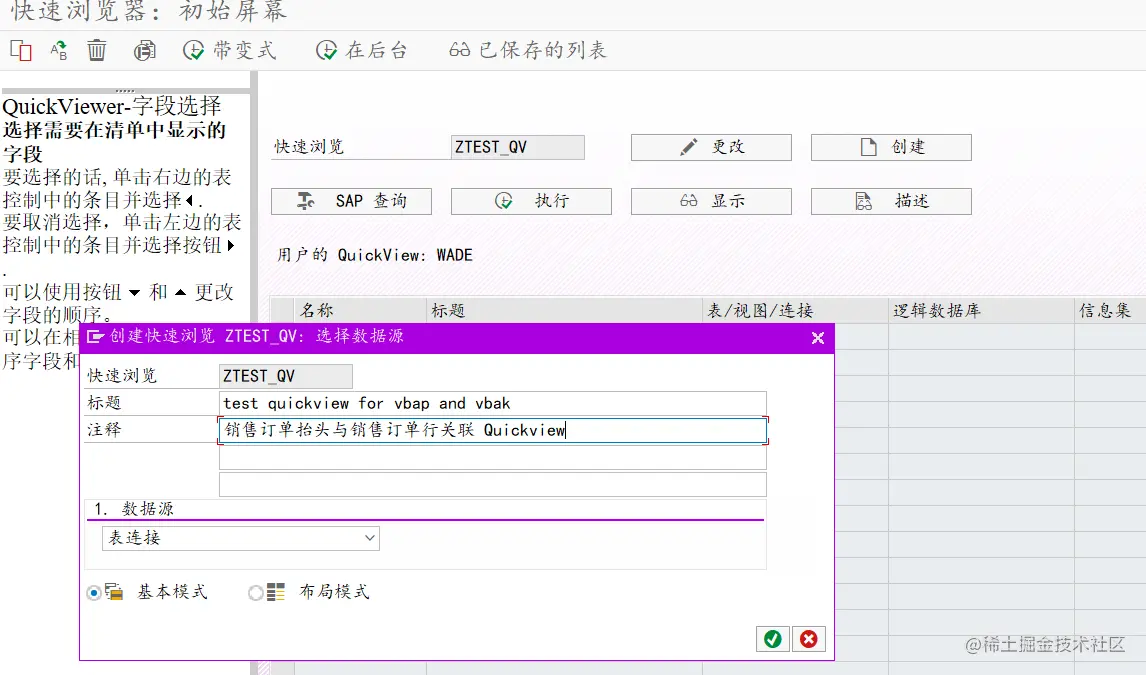The width and height of the screenshot is (1146, 675).
Task: Click the second comment line field
Action: (x=493, y=457)
